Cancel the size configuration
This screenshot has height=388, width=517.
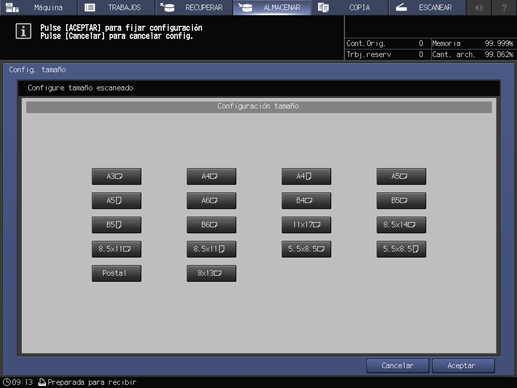[x=397, y=366]
